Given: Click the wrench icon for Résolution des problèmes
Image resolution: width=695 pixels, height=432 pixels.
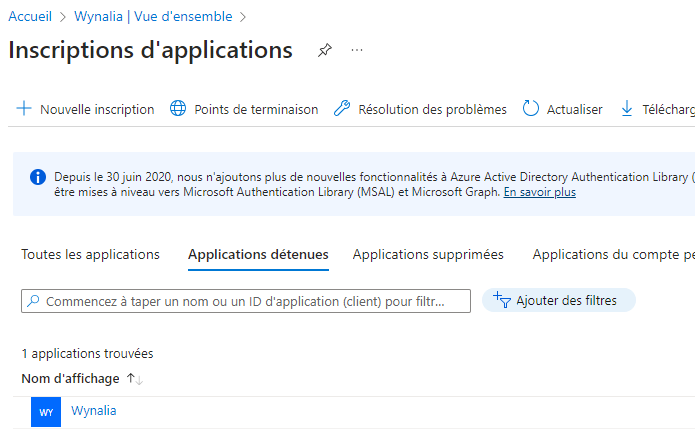Looking at the screenshot, I should click(x=342, y=109).
